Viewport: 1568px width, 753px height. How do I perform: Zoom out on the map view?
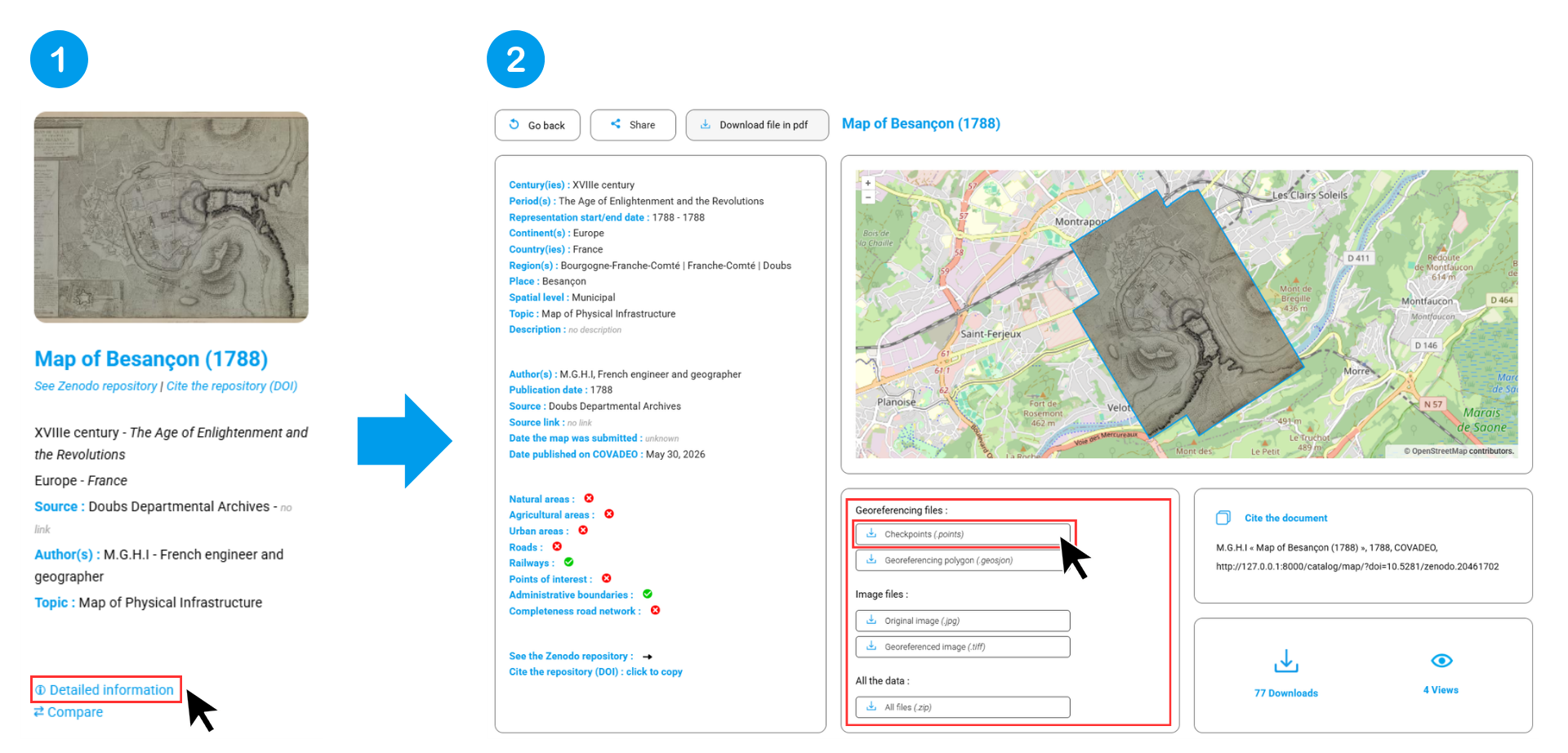868,197
